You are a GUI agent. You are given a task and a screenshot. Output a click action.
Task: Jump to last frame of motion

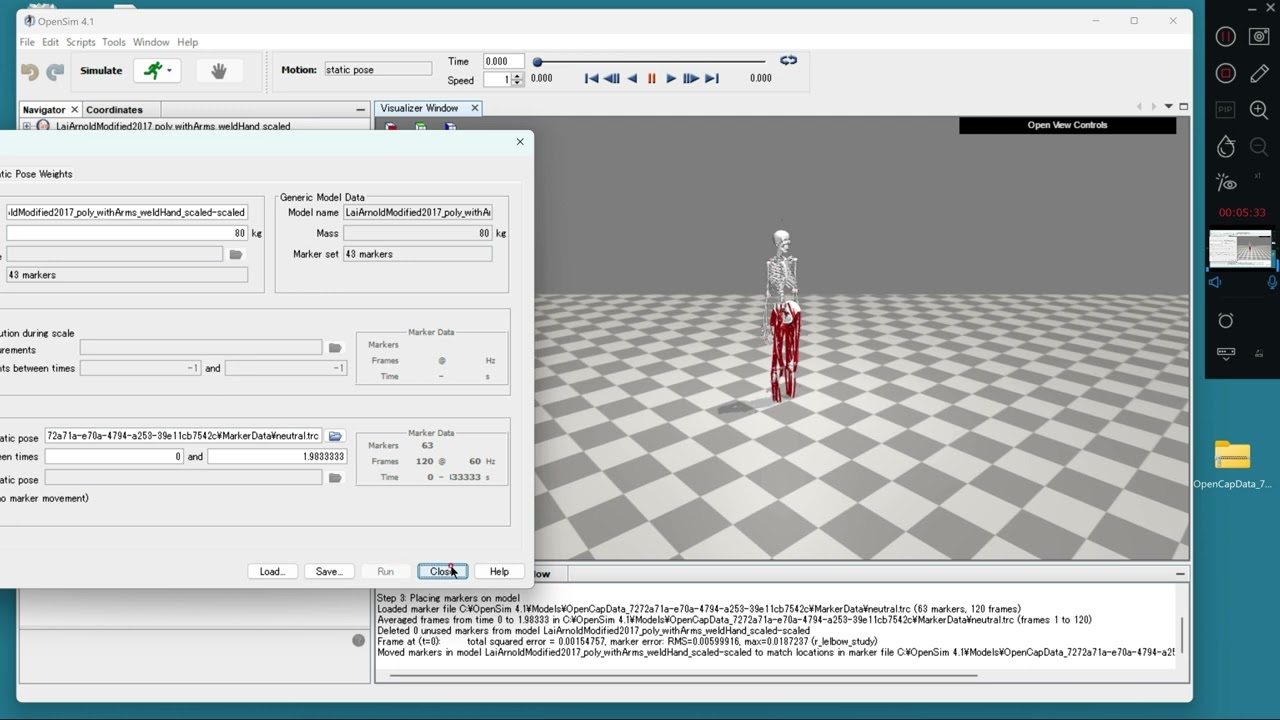pyautogui.click(x=712, y=78)
